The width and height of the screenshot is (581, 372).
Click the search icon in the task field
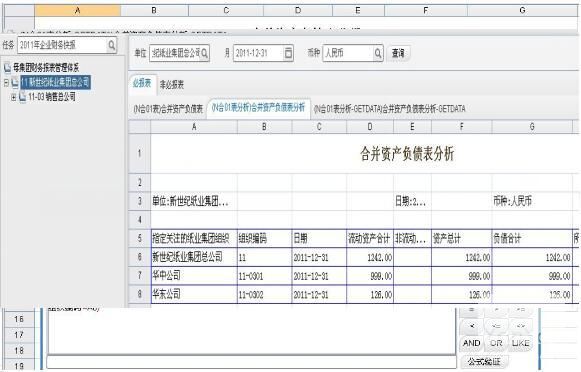(111, 45)
